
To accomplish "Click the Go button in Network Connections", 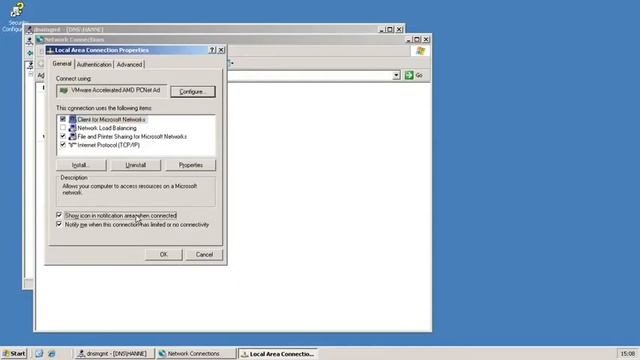I will 414,75.
